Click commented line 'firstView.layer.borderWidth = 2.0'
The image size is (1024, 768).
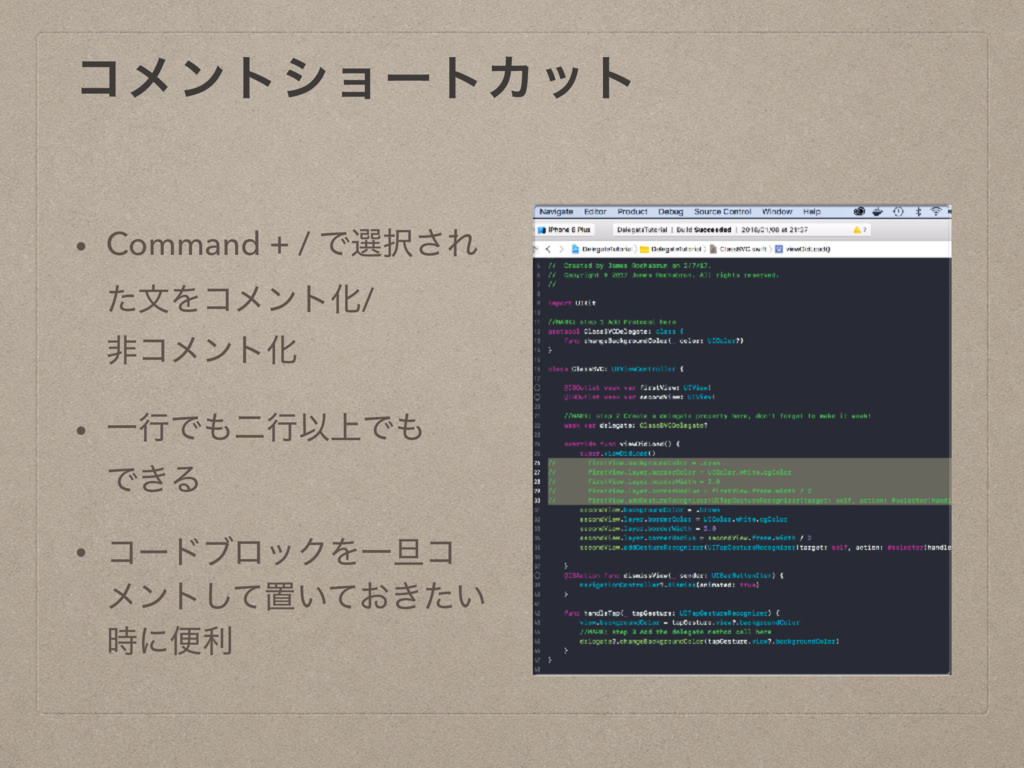[x=653, y=481]
